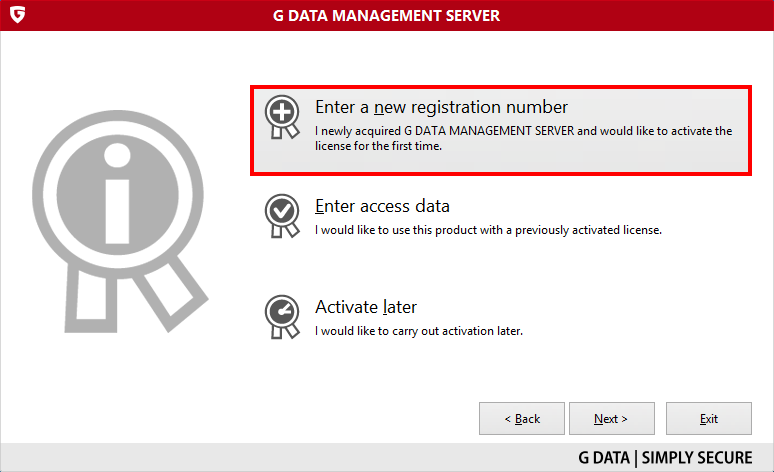Click the plus ribbon badge icon
774x472 pixels.
click(x=282, y=117)
